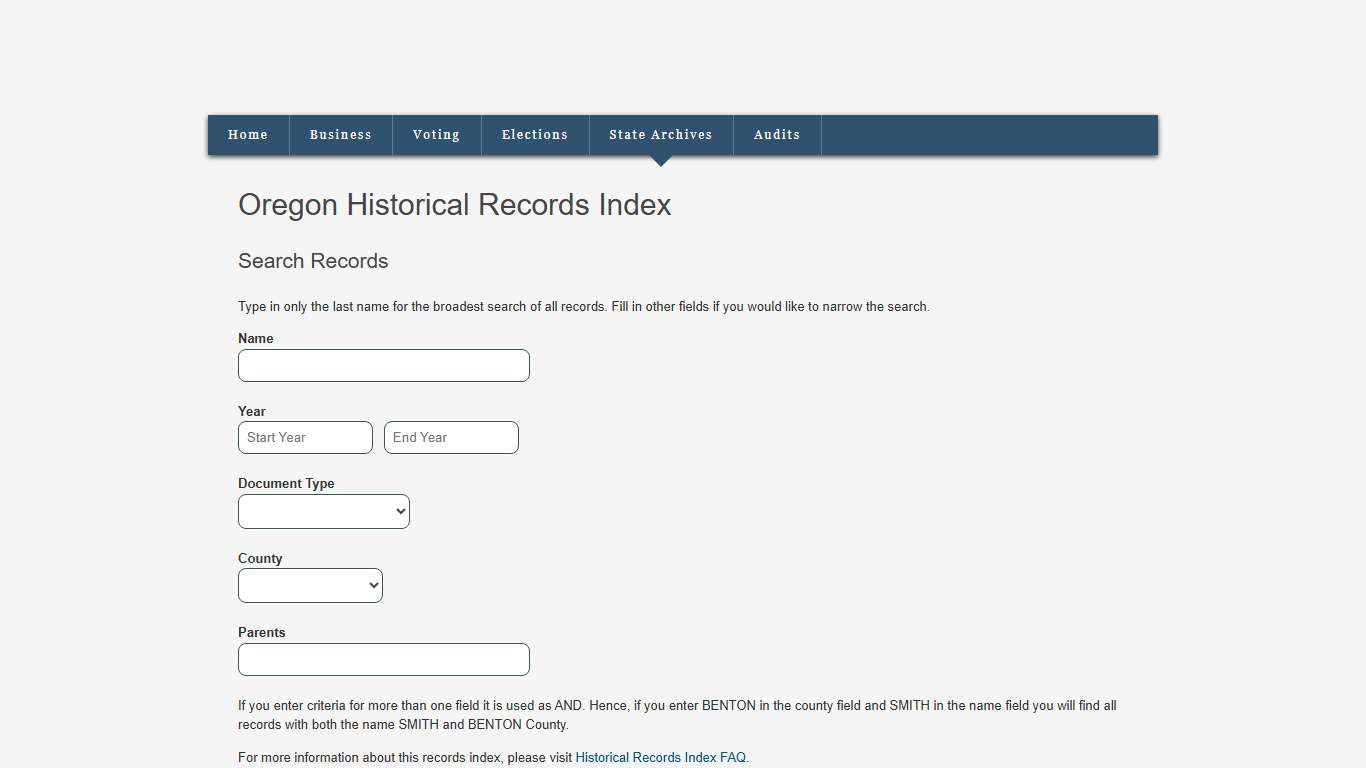
Task: Click the Year field label
Action: tap(251, 411)
